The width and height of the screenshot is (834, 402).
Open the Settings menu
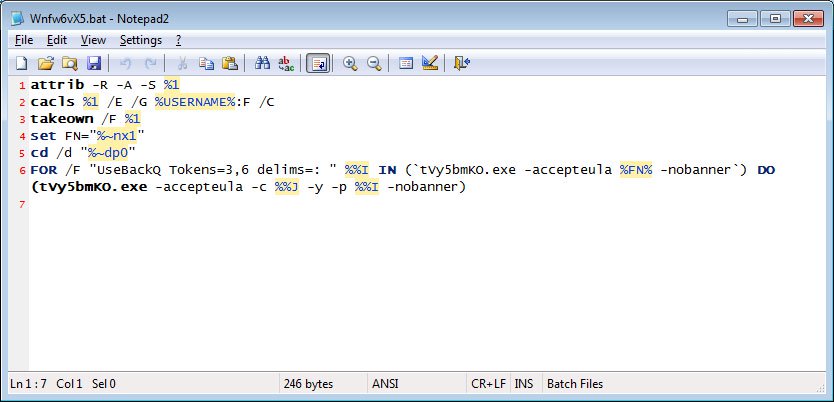click(141, 40)
